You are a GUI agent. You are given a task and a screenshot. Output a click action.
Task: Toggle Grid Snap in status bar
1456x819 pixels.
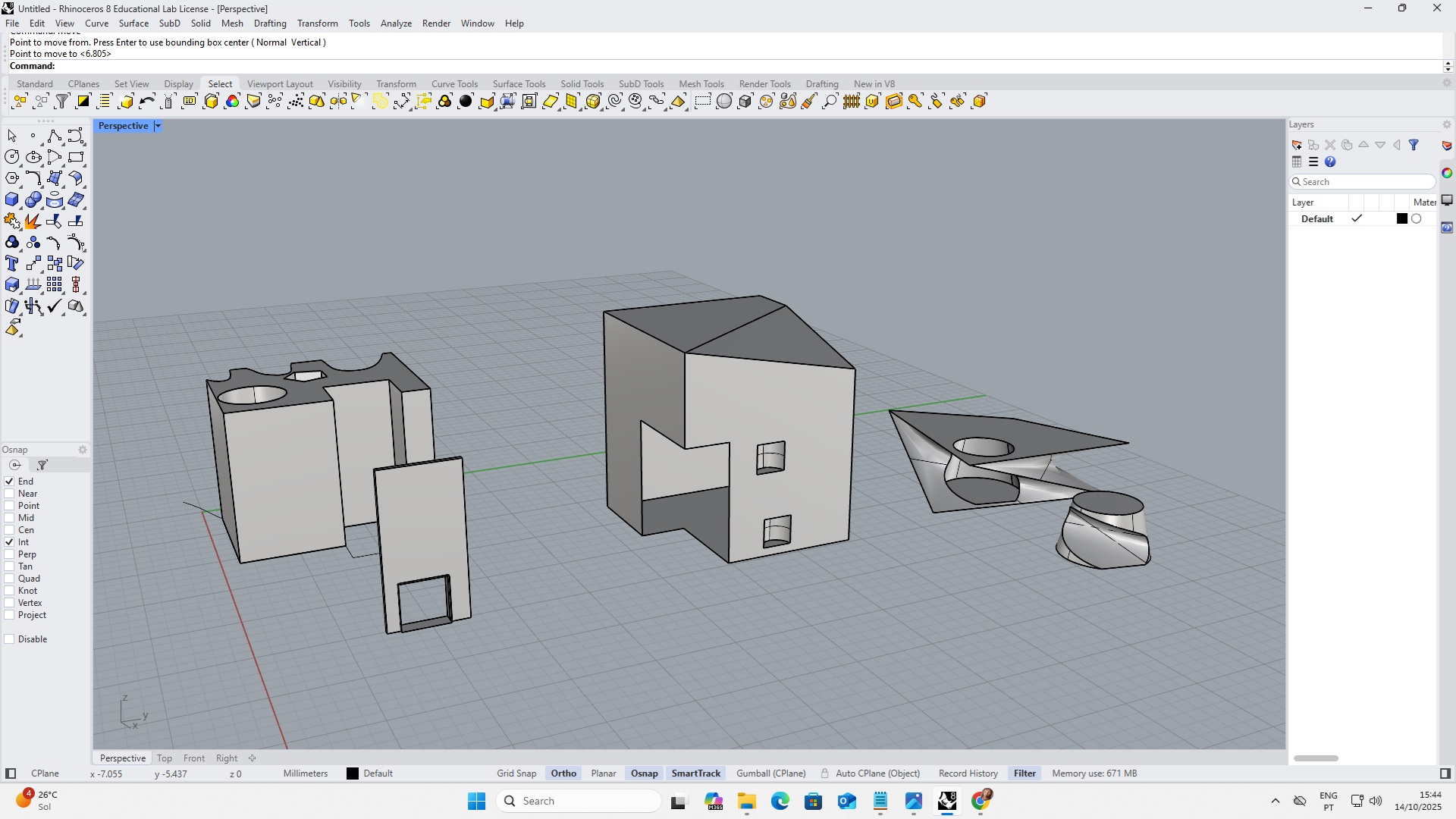516,773
